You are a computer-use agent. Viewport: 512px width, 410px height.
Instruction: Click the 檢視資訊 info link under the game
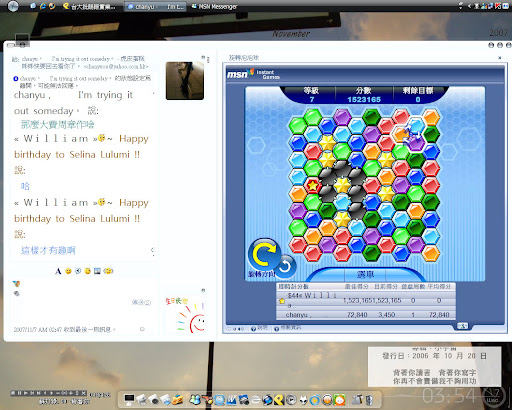click(x=287, y=328)
